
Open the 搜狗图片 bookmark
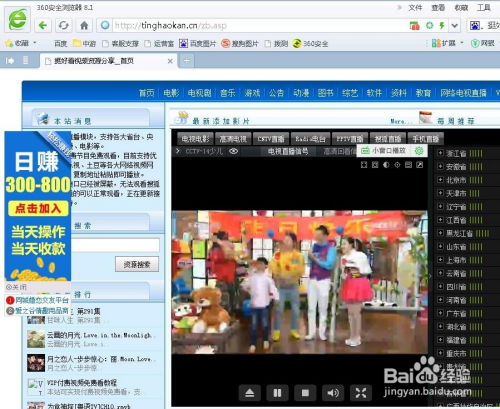pyautogui.click(x=240, y=43)
